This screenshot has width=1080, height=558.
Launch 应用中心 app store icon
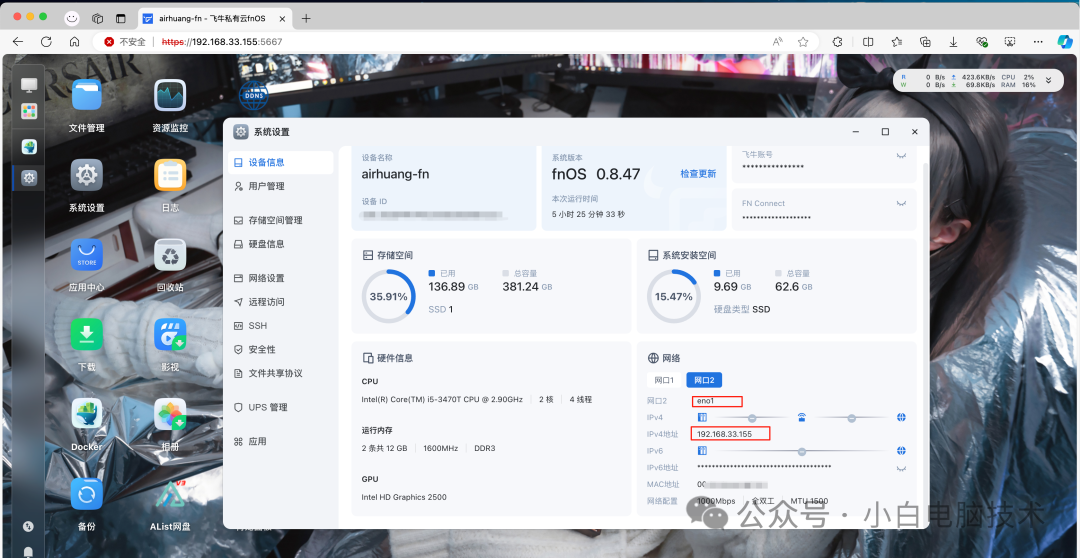(x=87, y=255)
